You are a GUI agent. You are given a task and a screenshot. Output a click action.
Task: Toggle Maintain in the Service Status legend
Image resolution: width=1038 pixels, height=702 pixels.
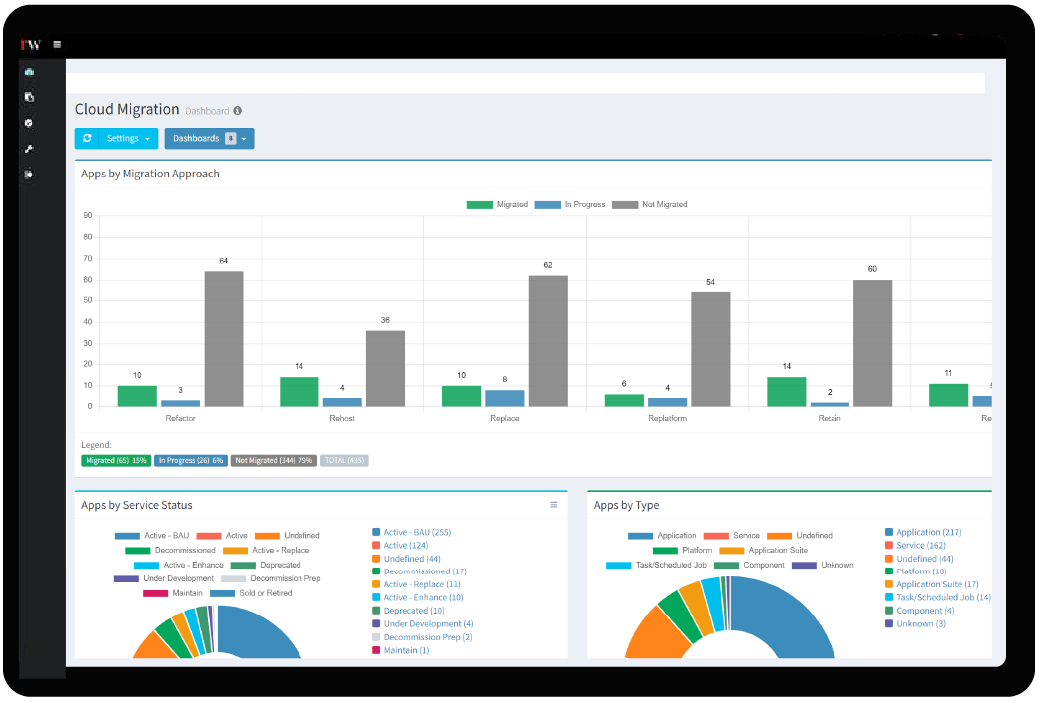pyautogui.click(x=173, y=593)
